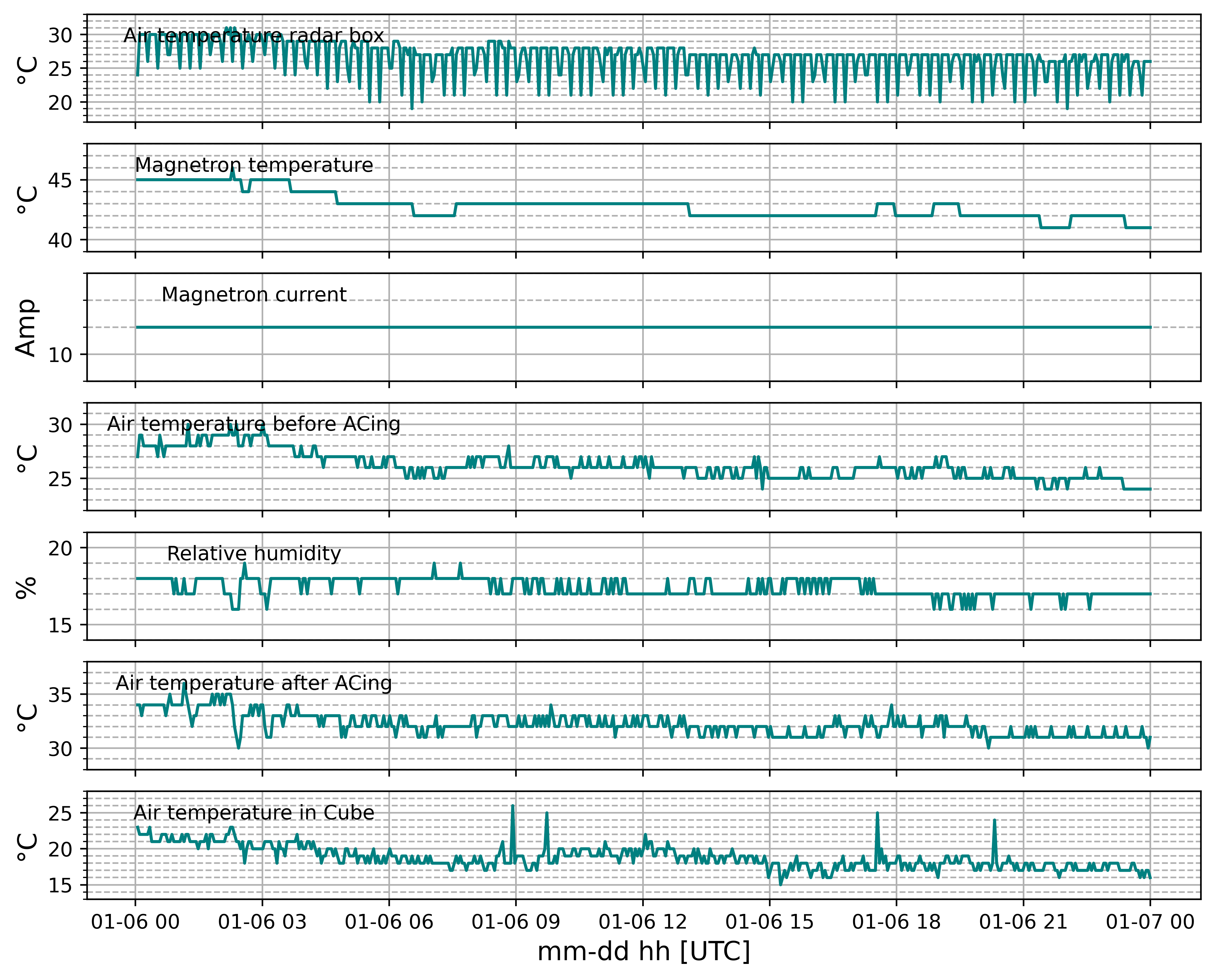1215x980 pixels.
Task: Select the "Relative humidity" panel title
Action: 254,554
